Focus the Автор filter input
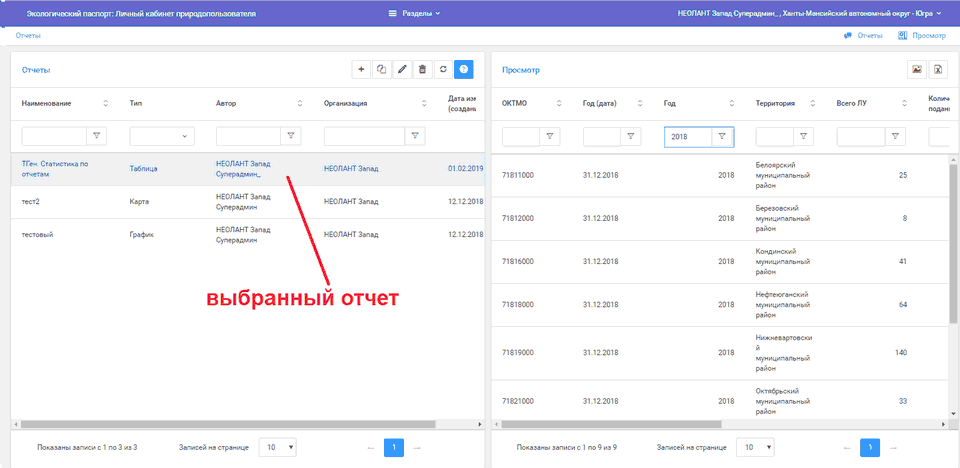This screenshot has height=468, width=960. [249, 136]
